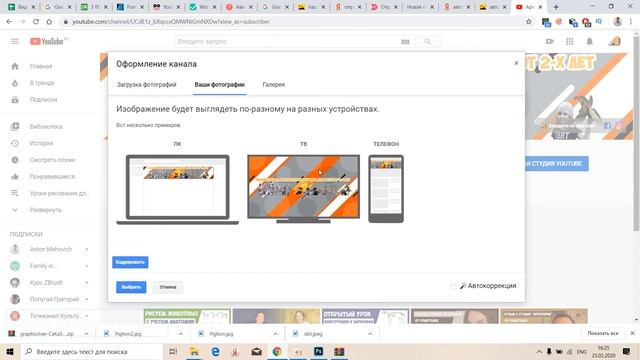The height and width of the screenshot is (360, 640).
Task: Enable the Автокоррекция checkbox
Action: coord(453,287)
